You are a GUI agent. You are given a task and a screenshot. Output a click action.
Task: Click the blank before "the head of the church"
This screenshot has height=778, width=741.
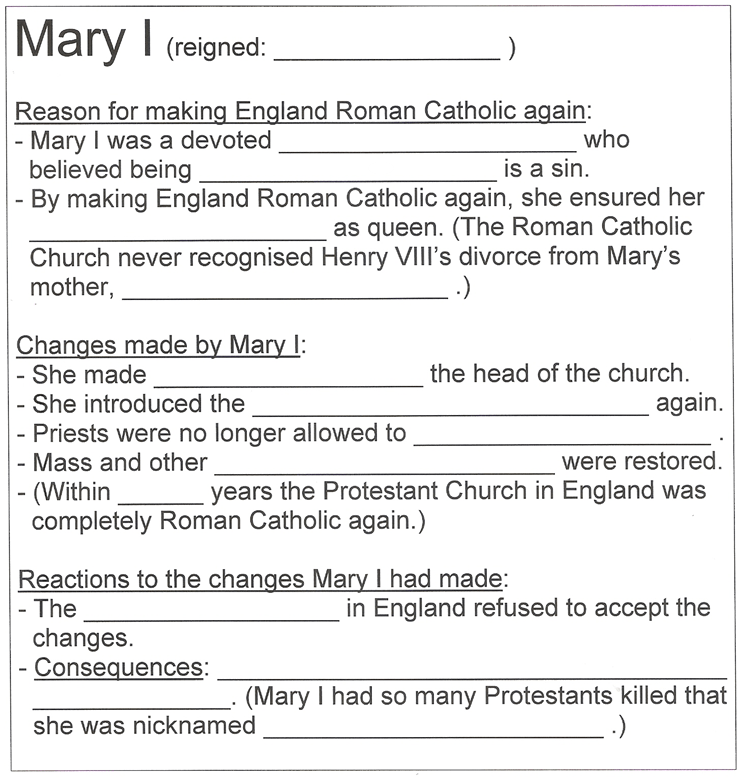(288, 381)
